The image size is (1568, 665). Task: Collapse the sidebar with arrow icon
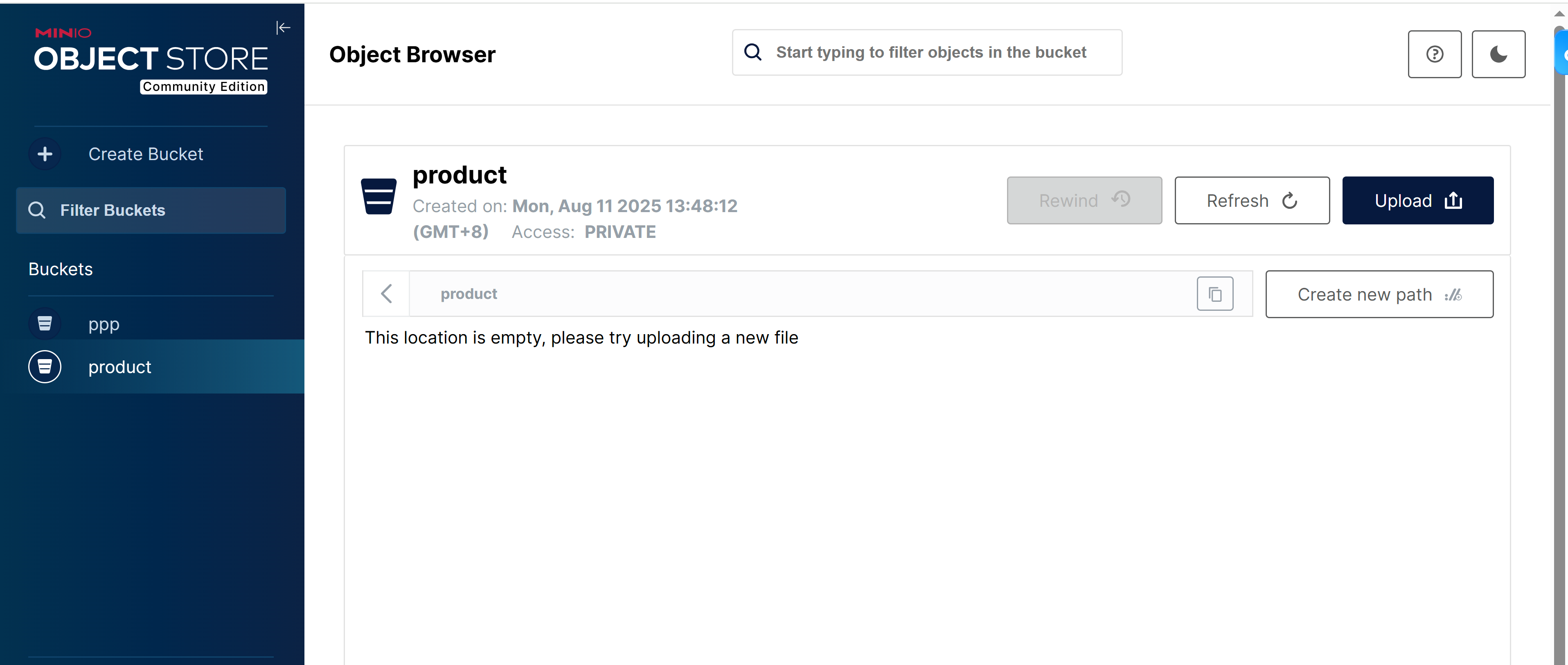[283, 28]
